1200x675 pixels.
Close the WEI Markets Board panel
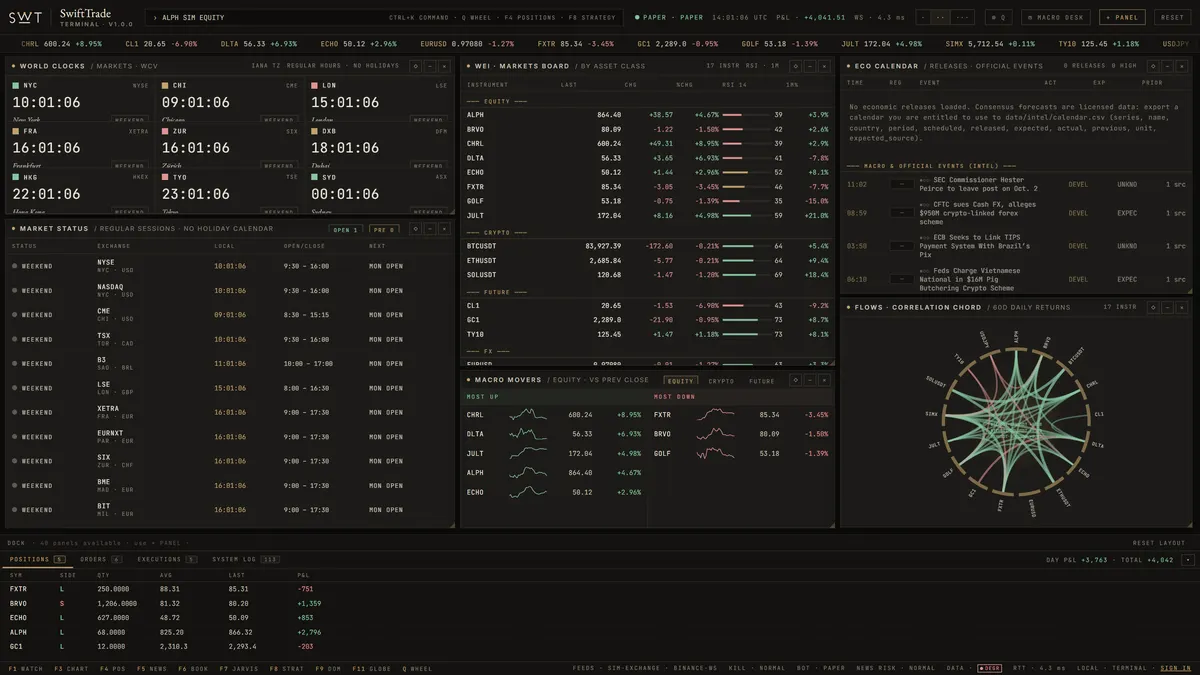[825, 66]
